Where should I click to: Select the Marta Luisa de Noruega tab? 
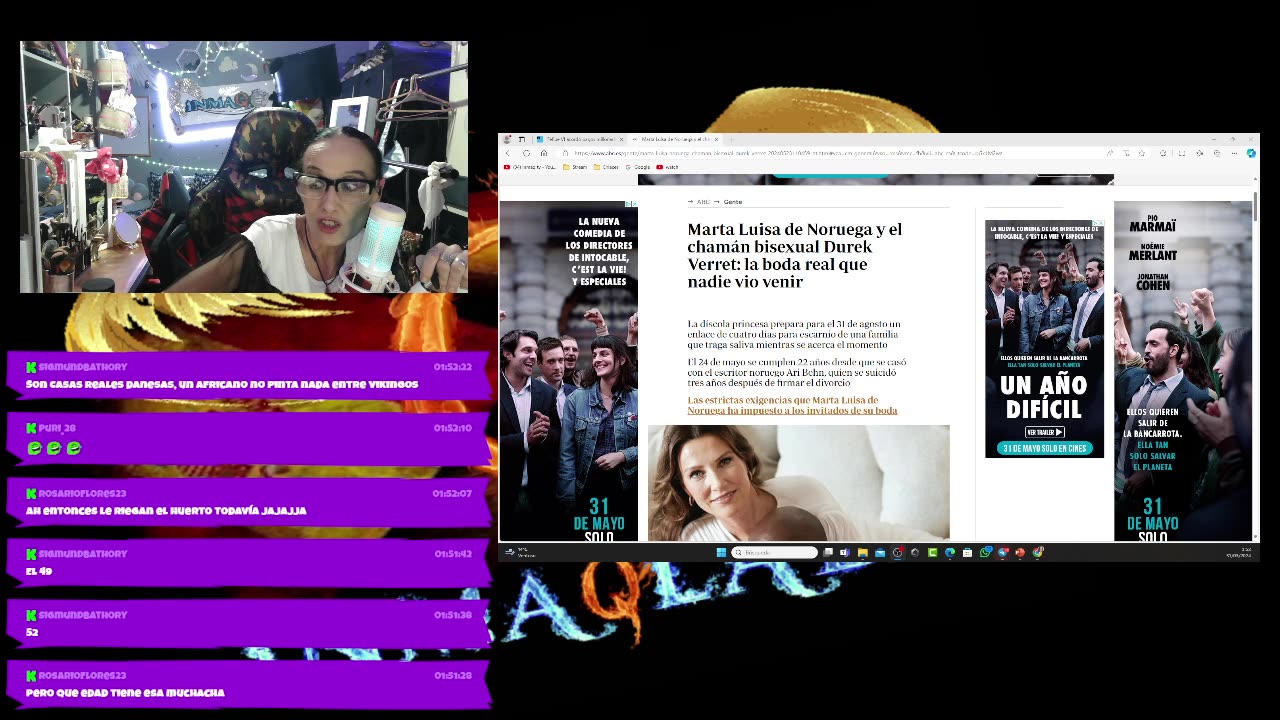tap(674, 139)
